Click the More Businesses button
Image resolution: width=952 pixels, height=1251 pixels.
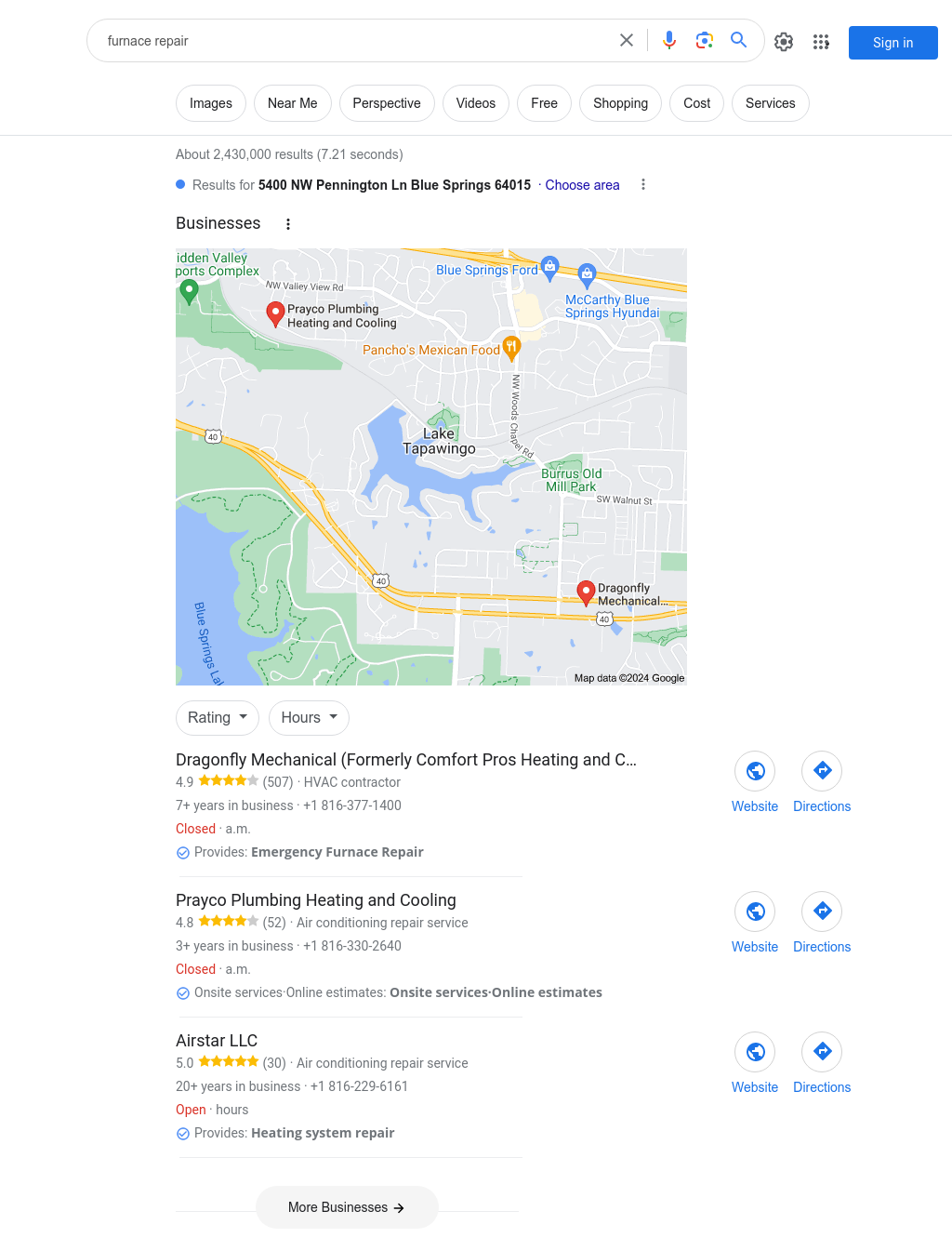click(x=347, y=1207)
